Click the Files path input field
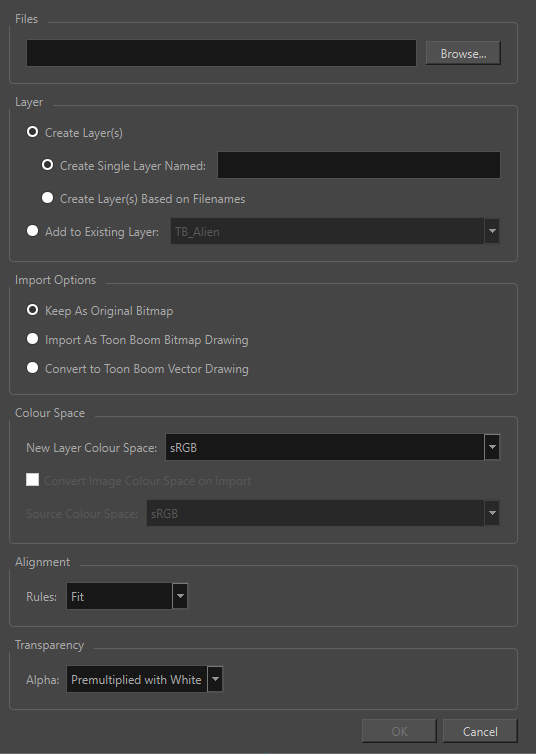This screenshot has width=536, height=754. (221, 53)
